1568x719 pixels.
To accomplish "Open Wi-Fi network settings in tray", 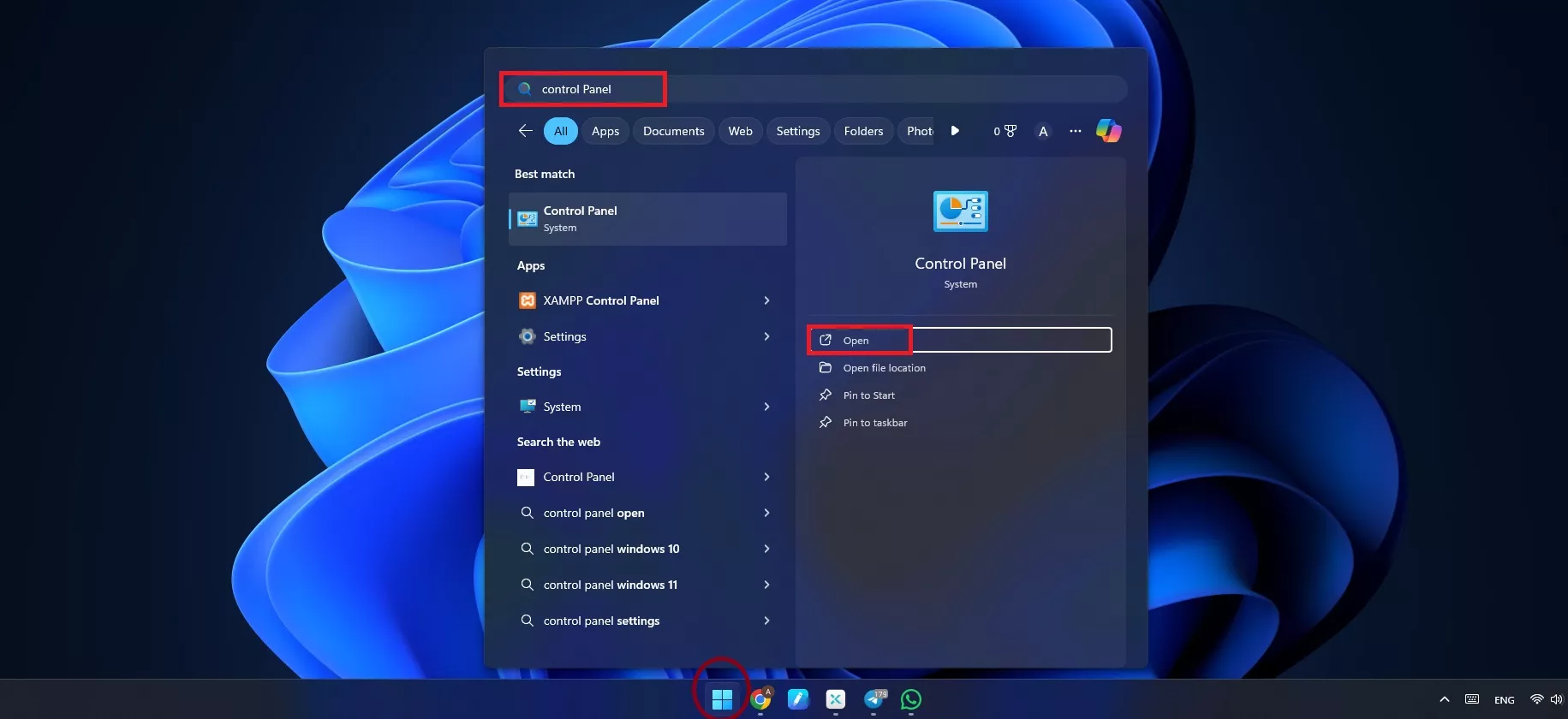I will pos(1537,699).
